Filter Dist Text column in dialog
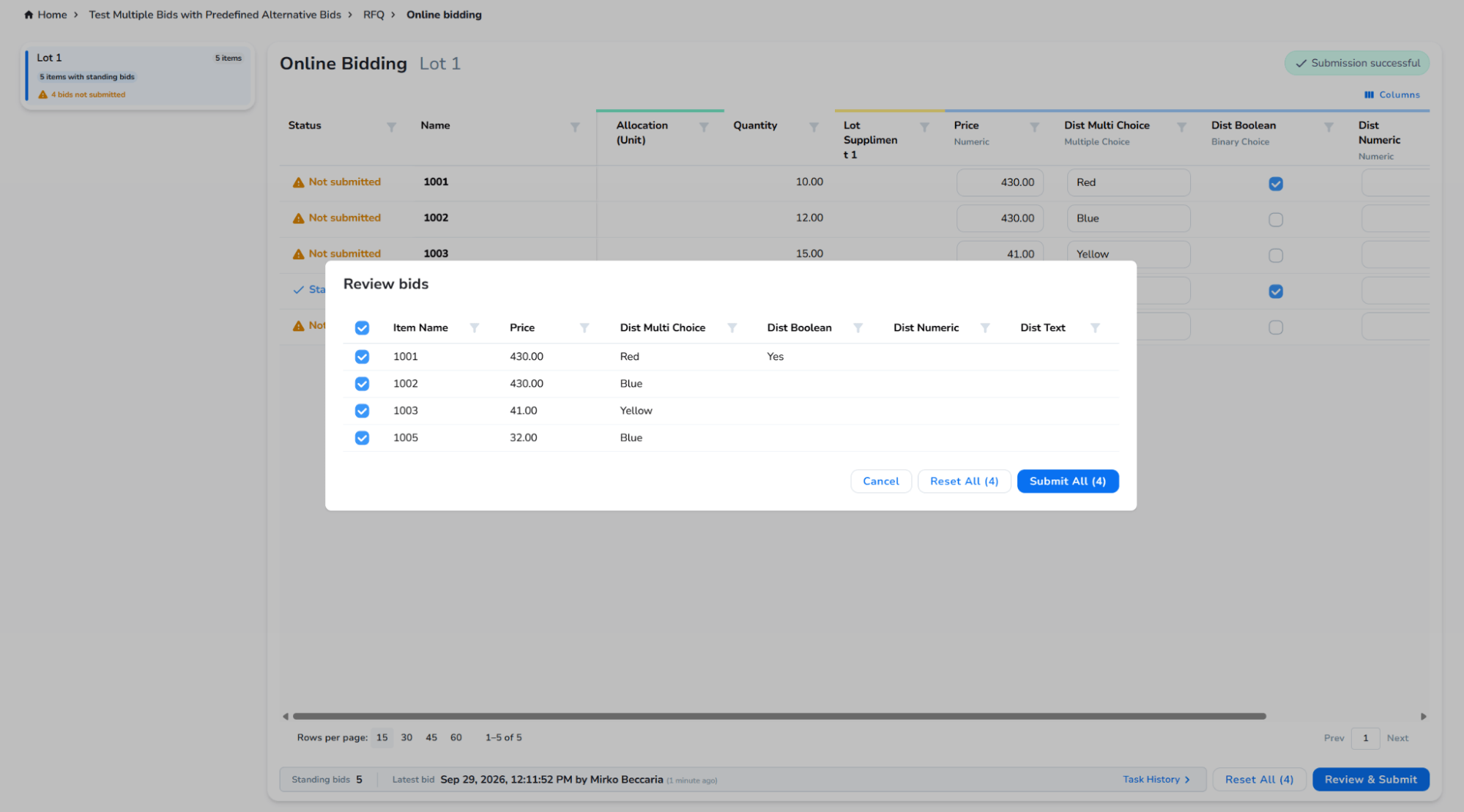The image size is (1464, 812). 1095,328
